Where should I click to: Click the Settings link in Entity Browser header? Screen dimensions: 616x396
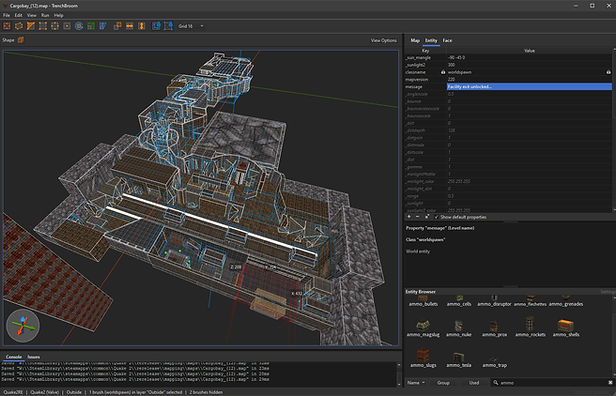coord(608,292)
